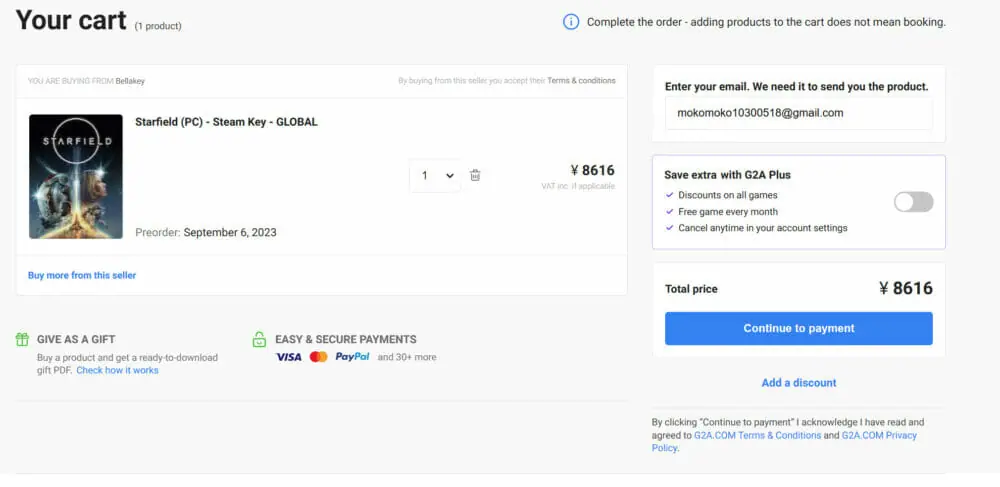1000x487 pixels.
Task: Toggle the G2A Plus switch on
Action: tap(913, 202)
